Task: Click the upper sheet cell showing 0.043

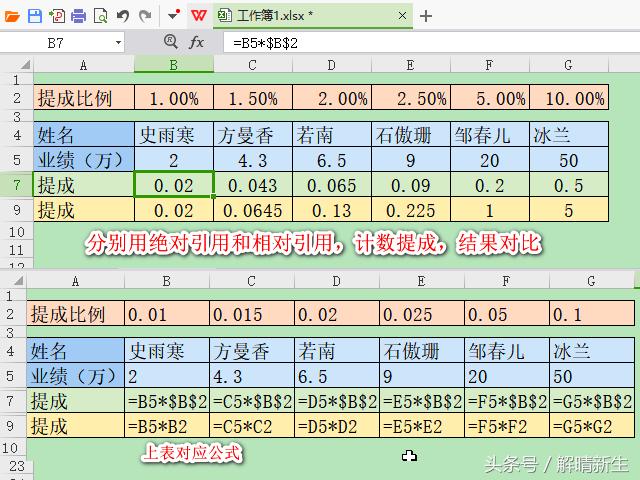Action: (253, 185)
